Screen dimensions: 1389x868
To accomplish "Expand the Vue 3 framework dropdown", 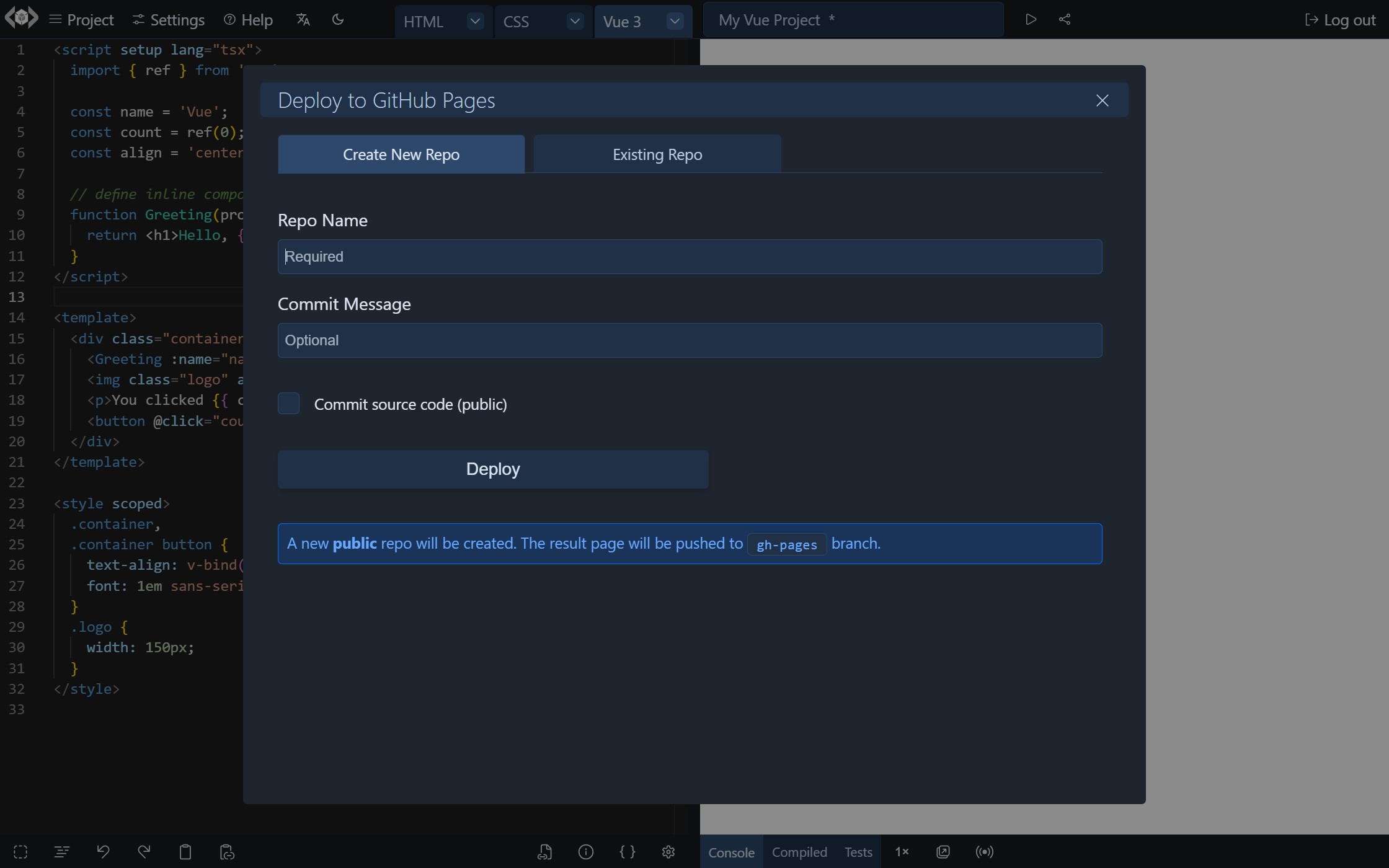I will click(674, 19).
